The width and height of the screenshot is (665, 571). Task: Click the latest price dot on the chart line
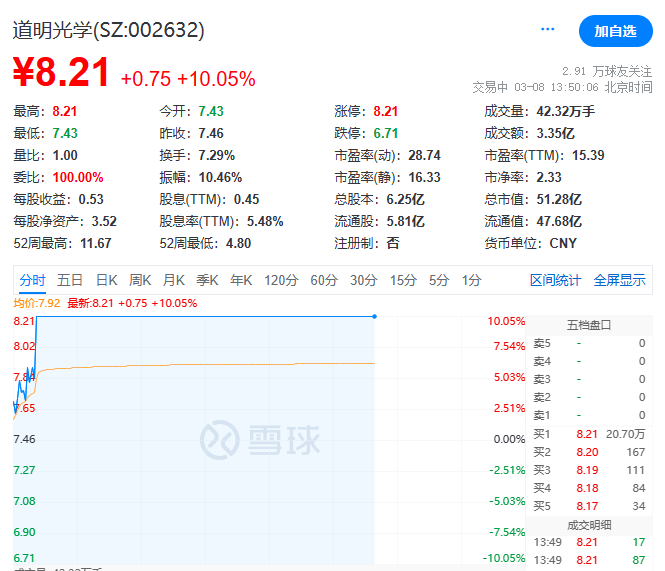pos(374,316)
